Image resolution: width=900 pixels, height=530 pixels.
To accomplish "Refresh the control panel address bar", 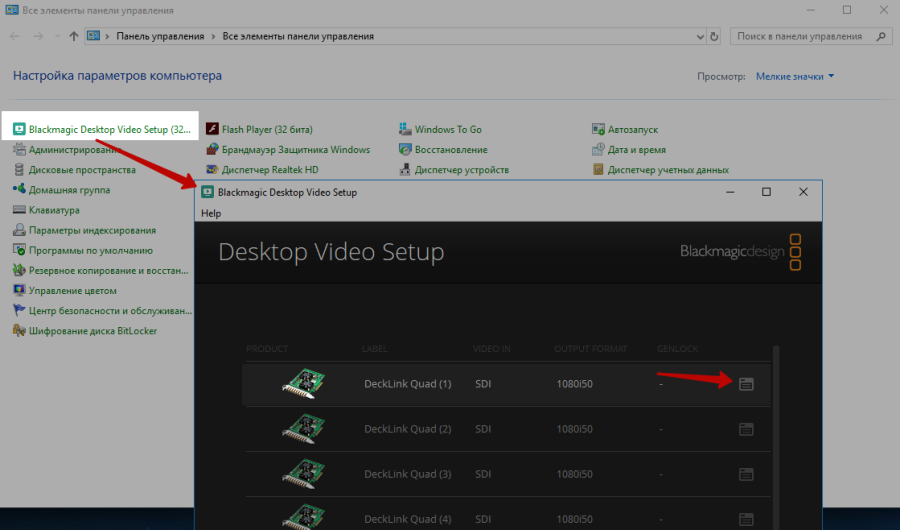I will click(x=714, y=36).
